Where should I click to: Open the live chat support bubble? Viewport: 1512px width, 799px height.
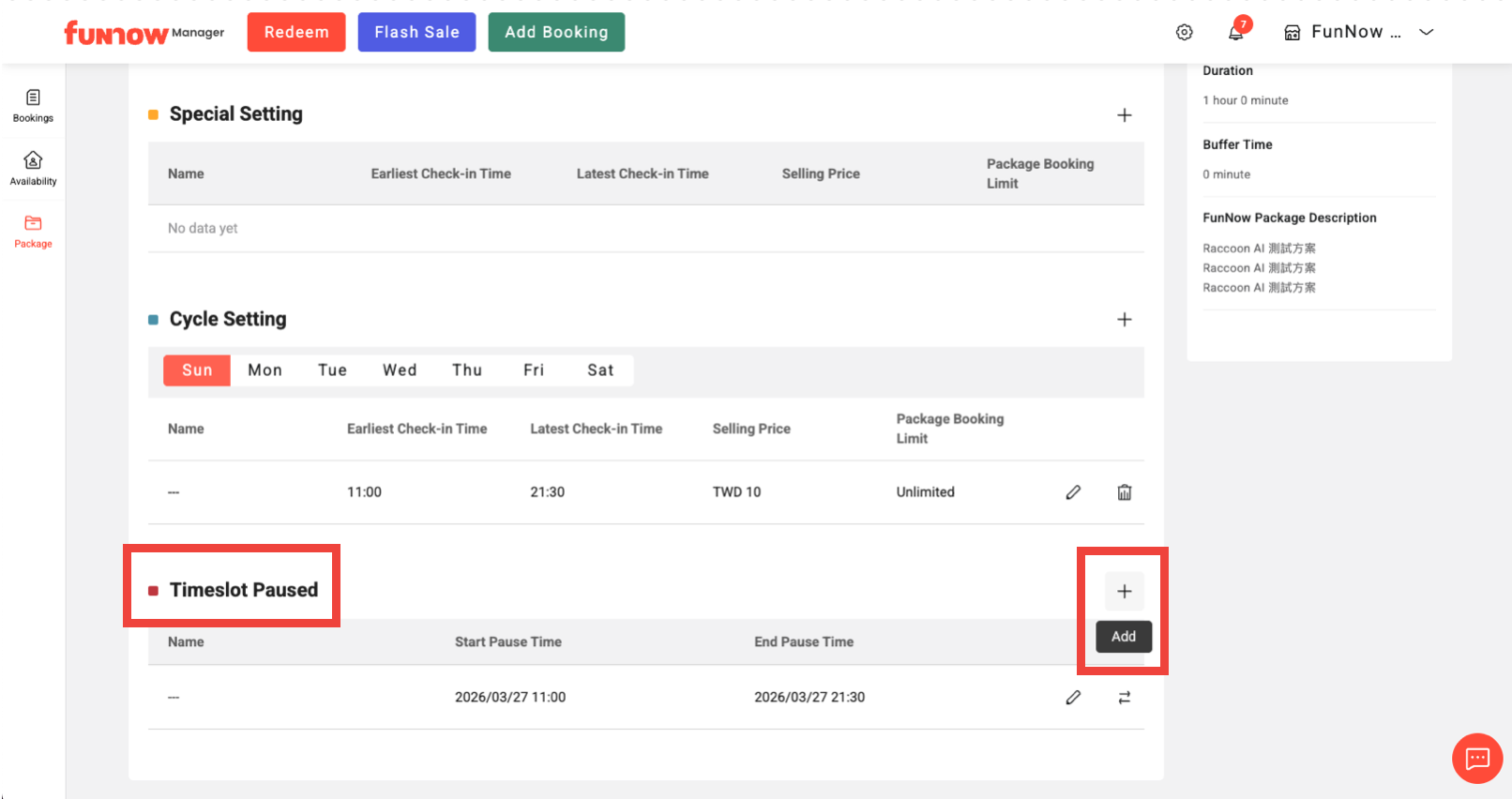click(1476, 758)
